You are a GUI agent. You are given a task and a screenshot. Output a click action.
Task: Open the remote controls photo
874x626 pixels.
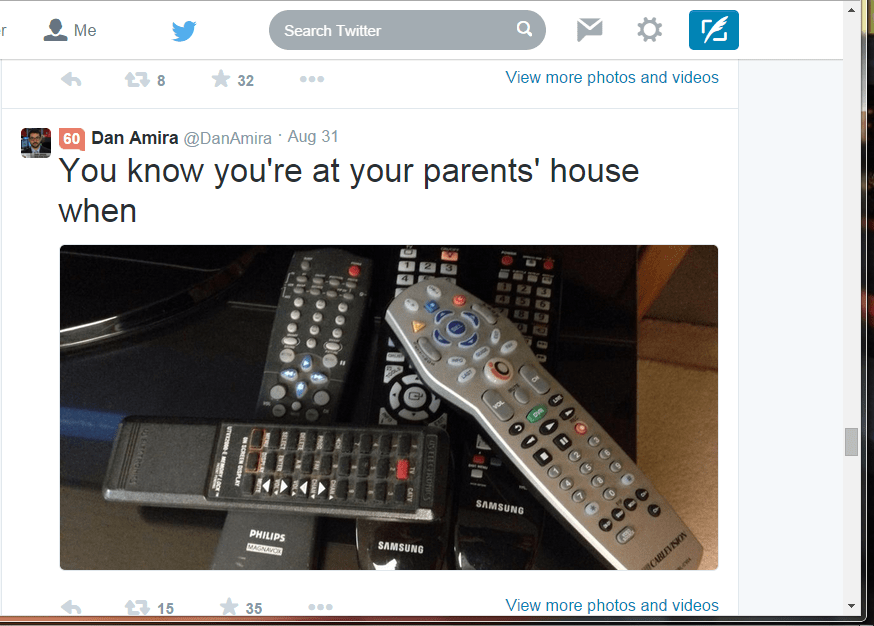[389, 407]
